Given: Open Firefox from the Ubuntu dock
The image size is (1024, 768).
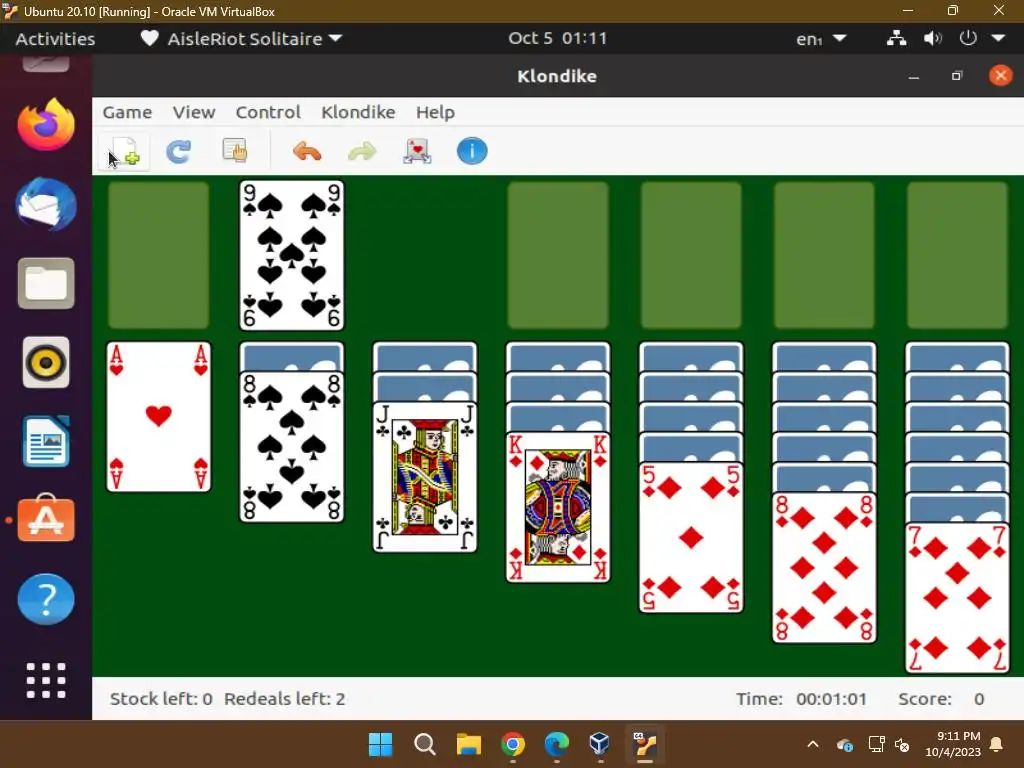Looking at the screenshot, I should (46, 125).
